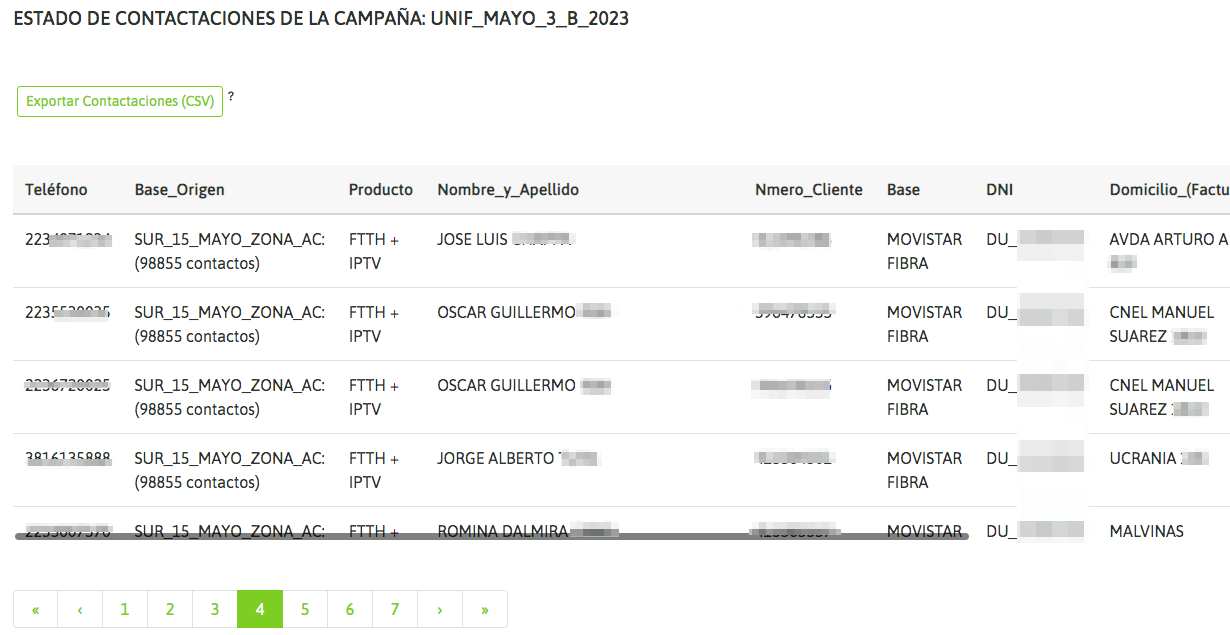
Task: Go to next page arrow
Action: coord(440,609)
